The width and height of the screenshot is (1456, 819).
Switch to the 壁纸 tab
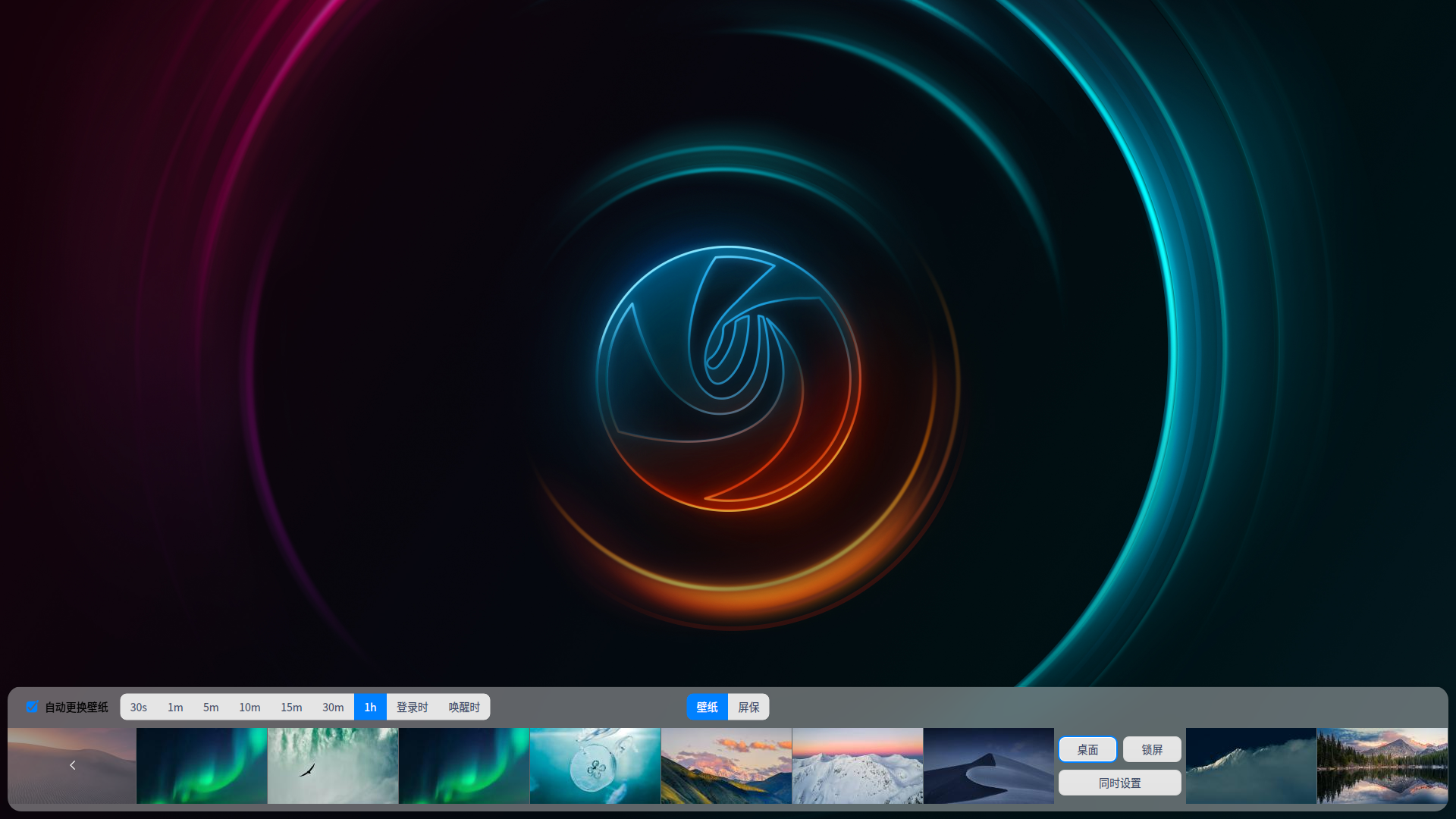[x=707, y=707]
